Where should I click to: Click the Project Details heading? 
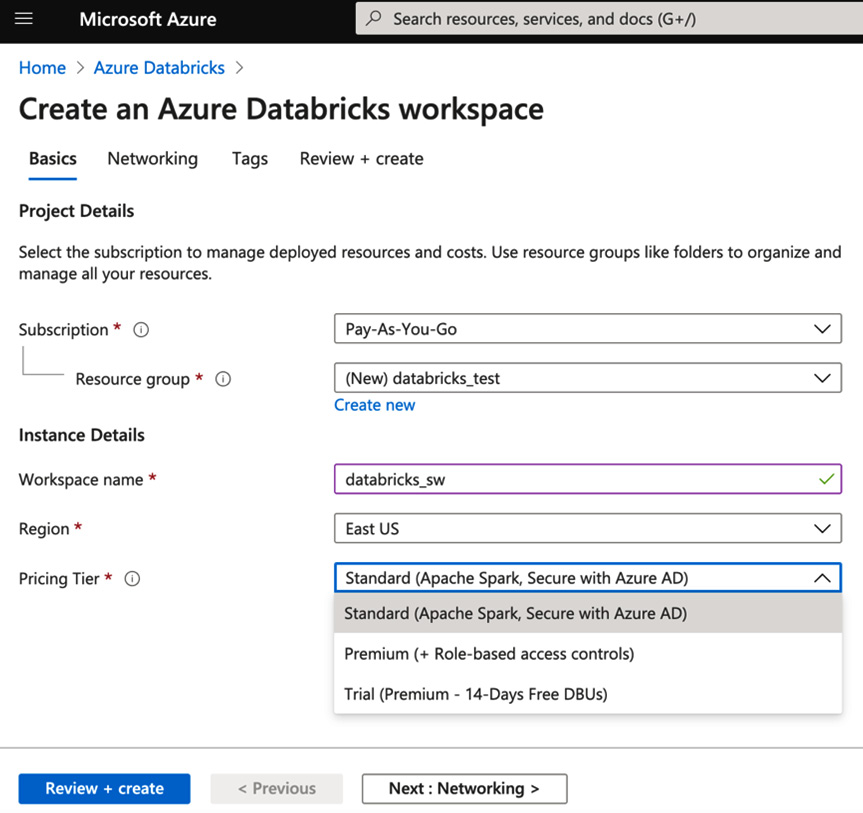coord(77,211)
